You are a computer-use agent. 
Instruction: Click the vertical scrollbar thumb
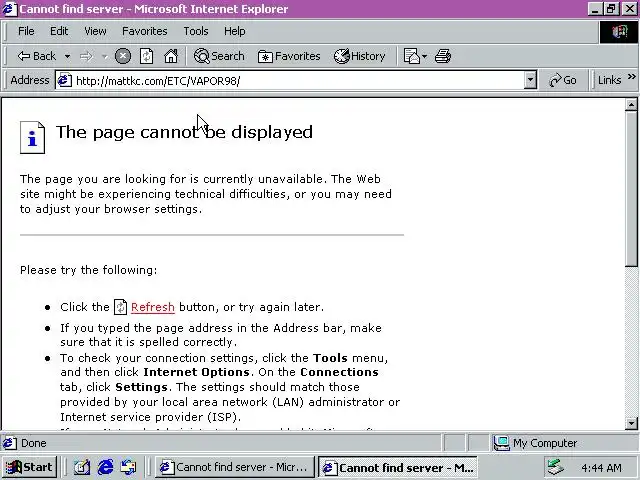point(631,189)
